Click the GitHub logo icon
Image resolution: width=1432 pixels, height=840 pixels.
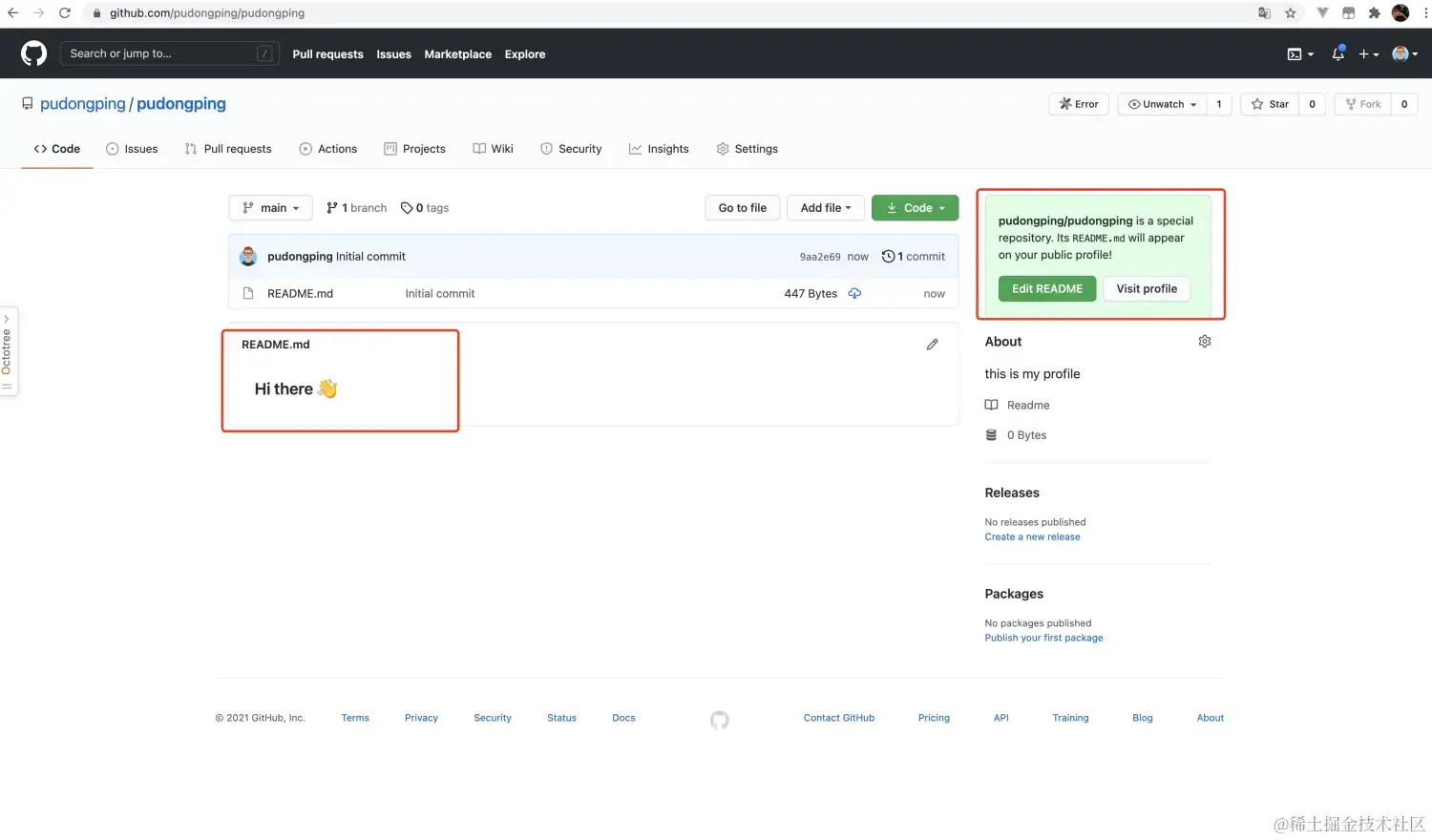click(33, 52)
